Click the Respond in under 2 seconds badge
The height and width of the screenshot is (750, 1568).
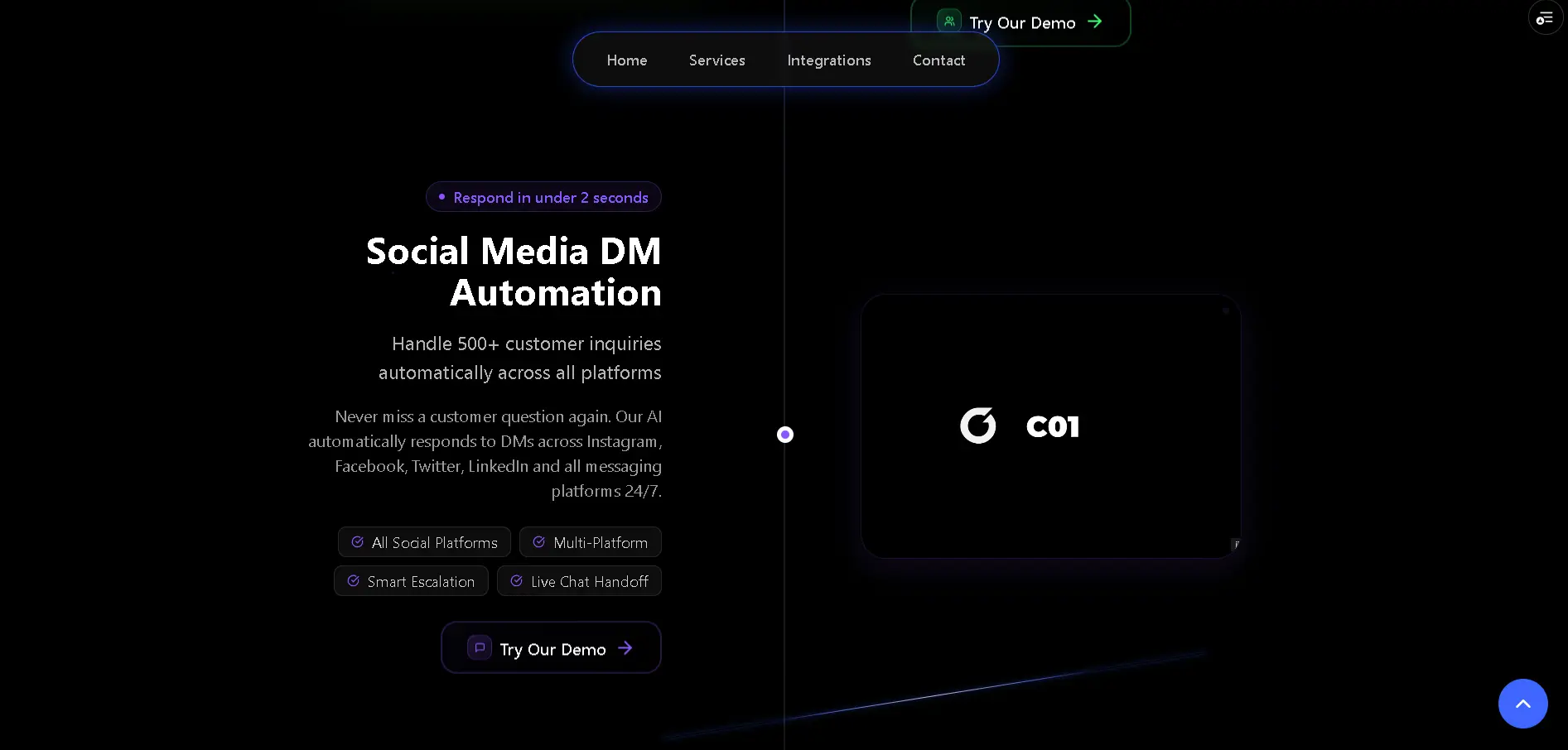pyautogui.click(x=543, y=197)
